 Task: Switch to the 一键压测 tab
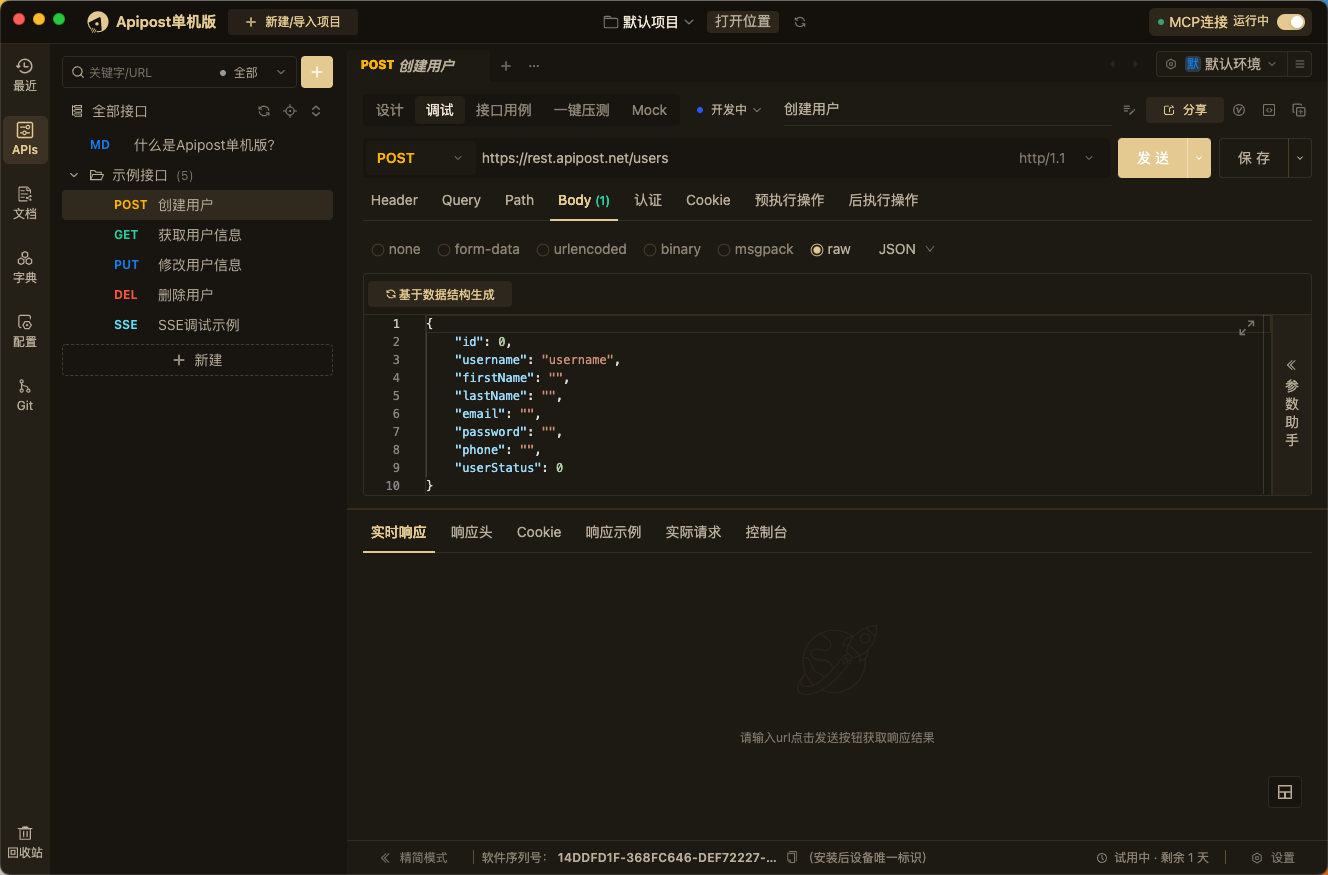[x=581, y=110]
